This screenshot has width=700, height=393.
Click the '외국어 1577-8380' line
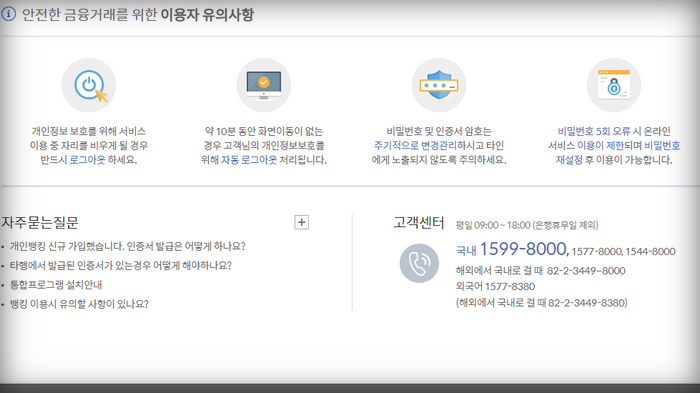[496, 286]
